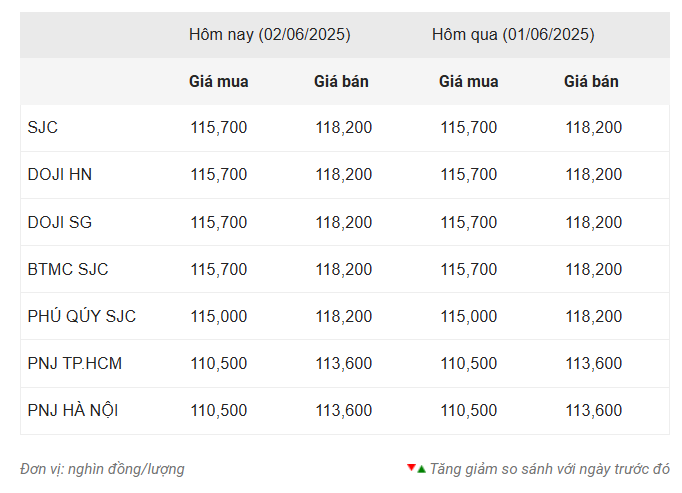Click the PNJ HÀ NỘI row label
The image size is (682, 493).
(x=73, y=410)
